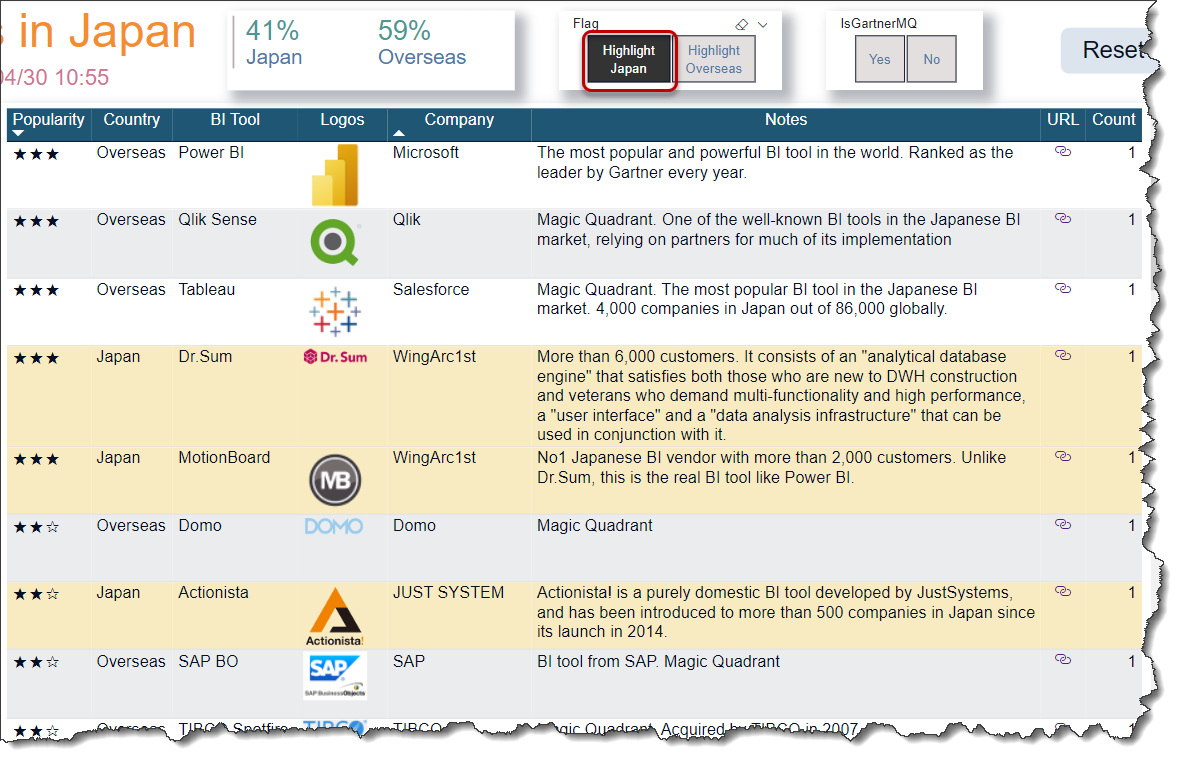
Task: Select the 'MotionBoard' tool cell
Action: coord(224,458)
